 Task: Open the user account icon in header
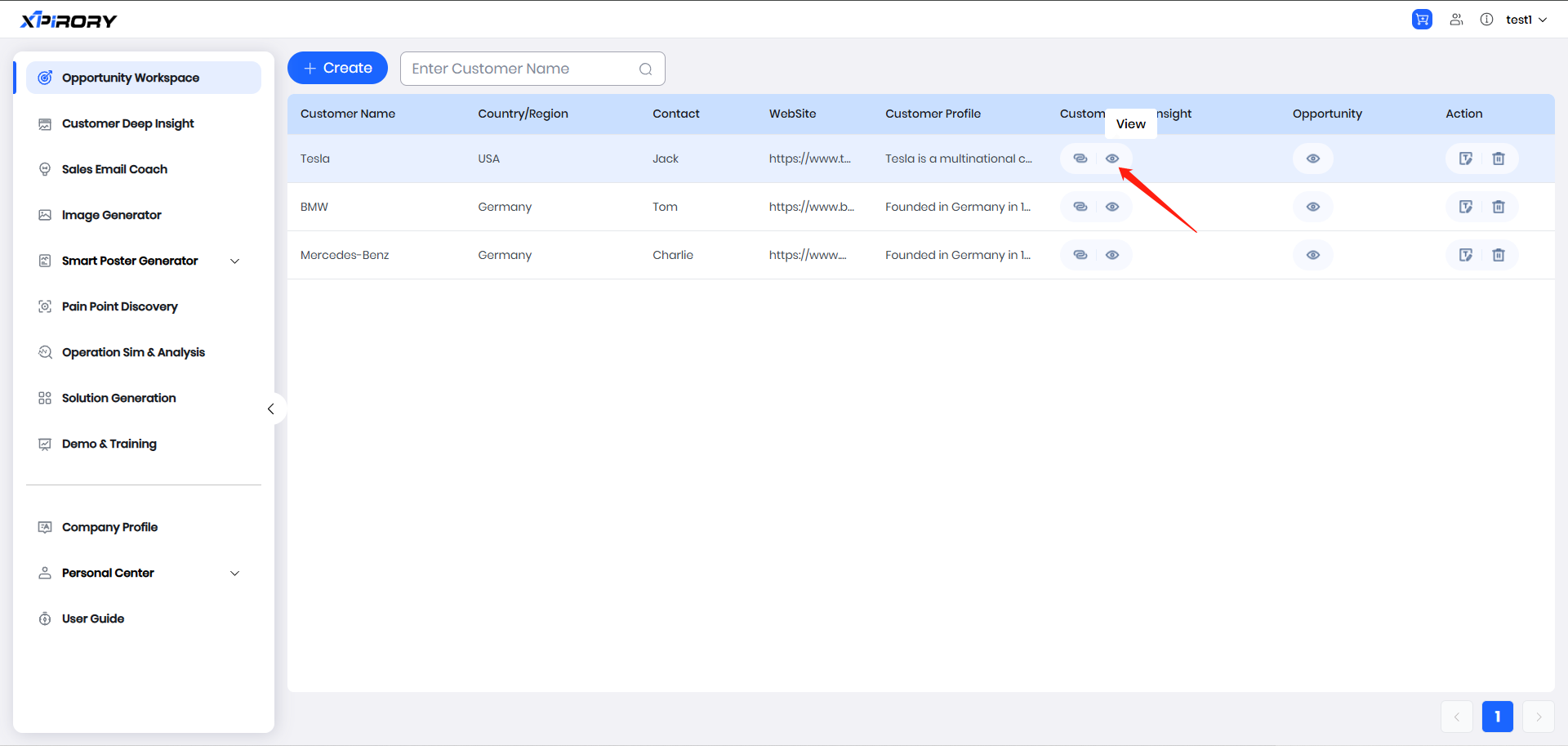(1456, 20)
